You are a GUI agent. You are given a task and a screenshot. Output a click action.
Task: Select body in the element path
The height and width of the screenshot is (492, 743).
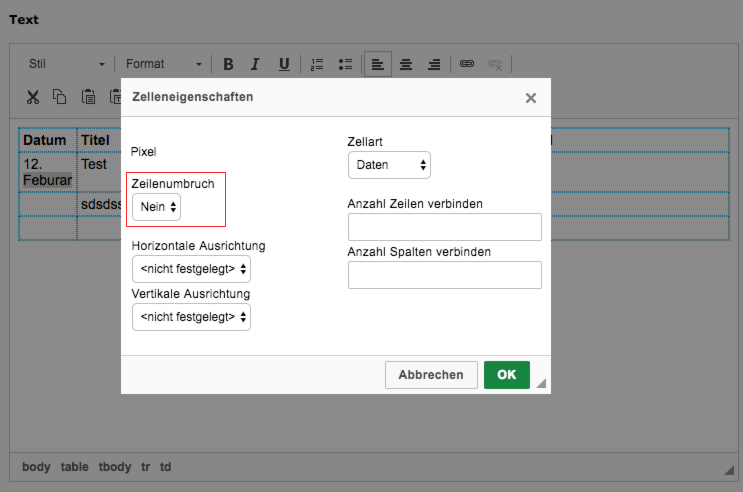coord(36,467)
